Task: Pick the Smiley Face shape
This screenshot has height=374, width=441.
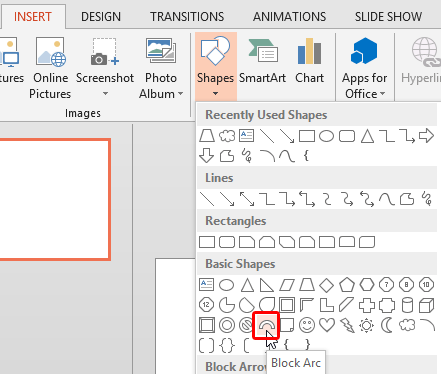Action: coord(307,325)
